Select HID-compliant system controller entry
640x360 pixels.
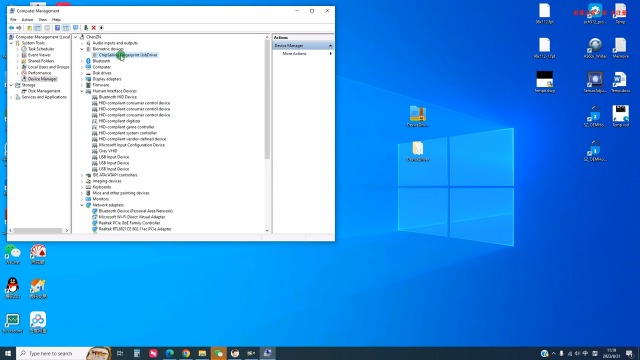click(x=127, y=133)
